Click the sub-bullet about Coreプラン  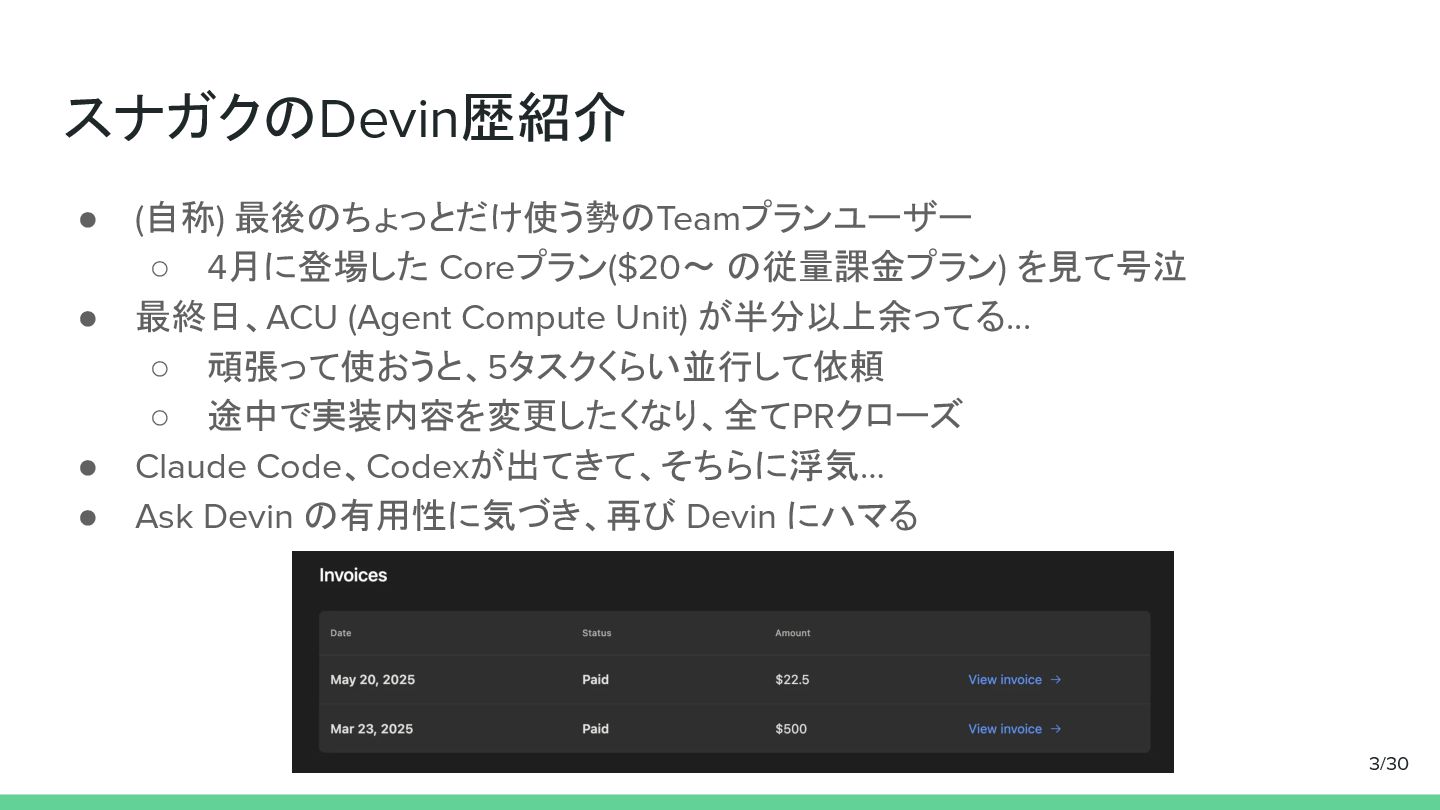click(x=696, y=267)
